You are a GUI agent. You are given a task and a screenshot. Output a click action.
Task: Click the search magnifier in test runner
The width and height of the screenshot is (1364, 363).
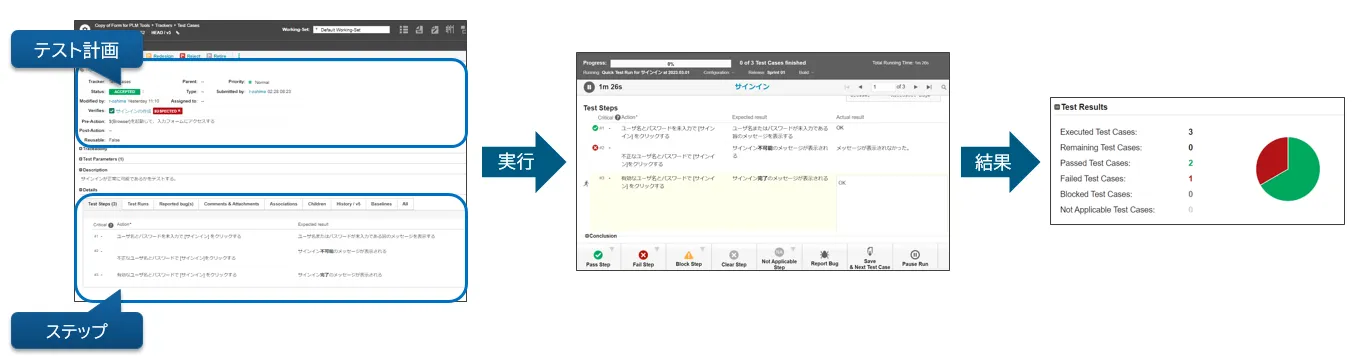tap(943, 87)
